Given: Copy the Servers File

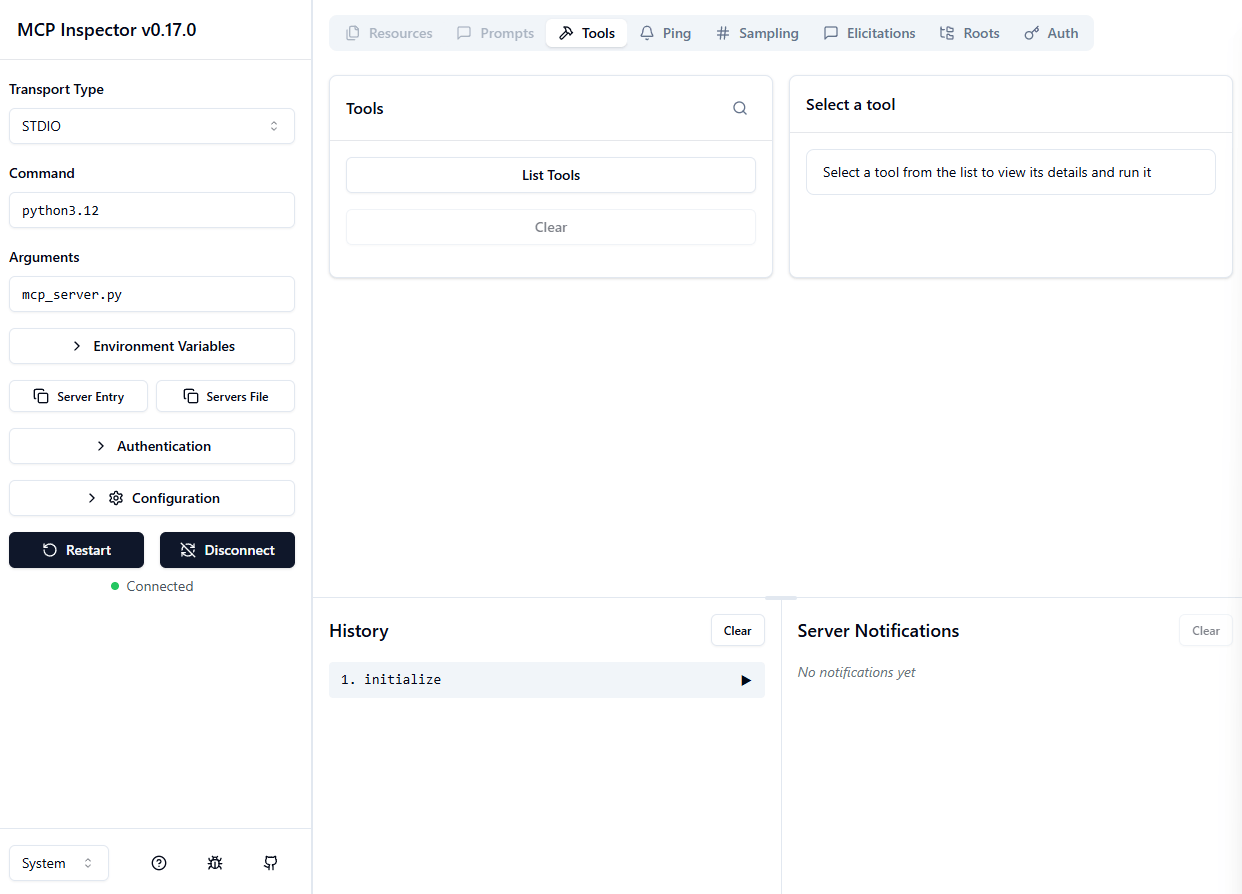Looking at the screenshot, I should tap(226, 396).
